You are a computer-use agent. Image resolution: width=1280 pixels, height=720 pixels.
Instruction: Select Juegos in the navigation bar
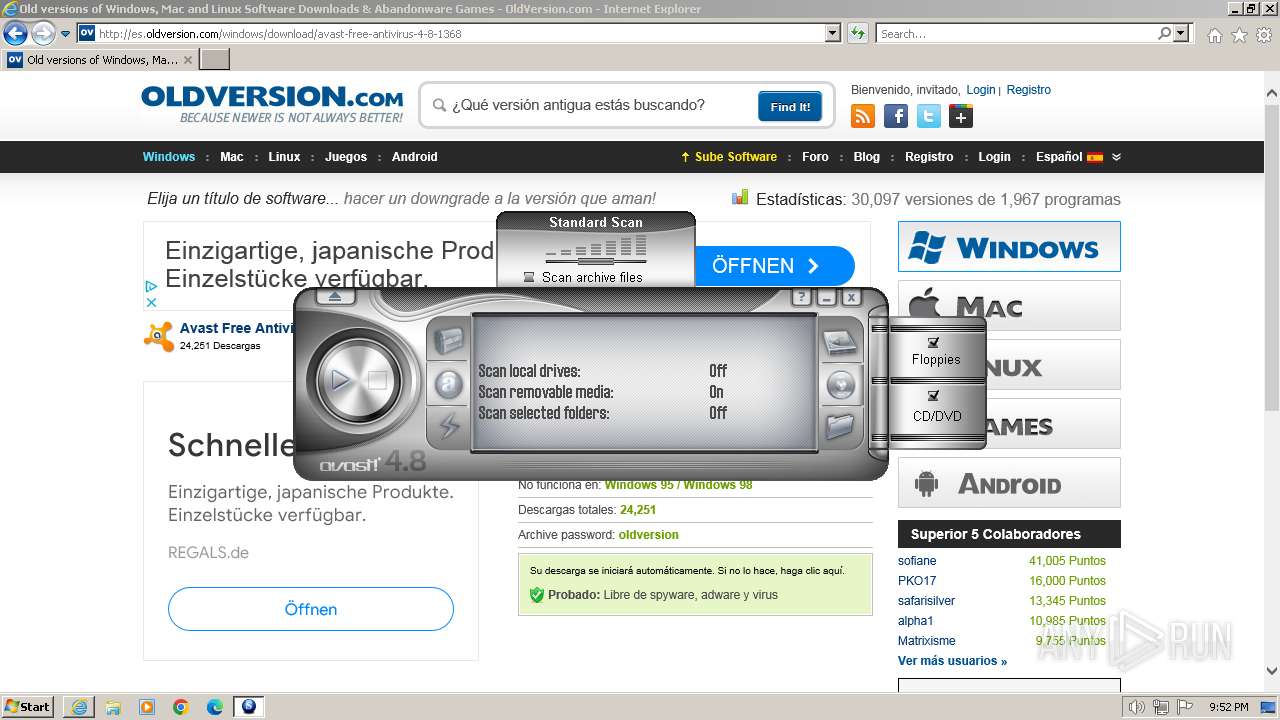tap(346, 157)
